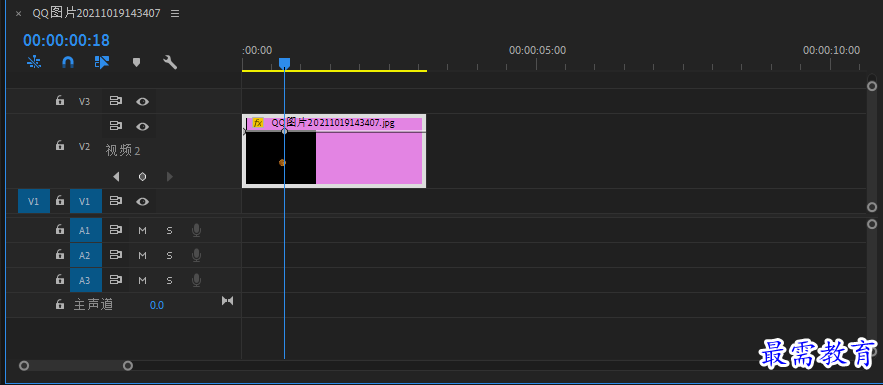
Task: Toggle sync lock on track V1
Action: tap(115, 201)
